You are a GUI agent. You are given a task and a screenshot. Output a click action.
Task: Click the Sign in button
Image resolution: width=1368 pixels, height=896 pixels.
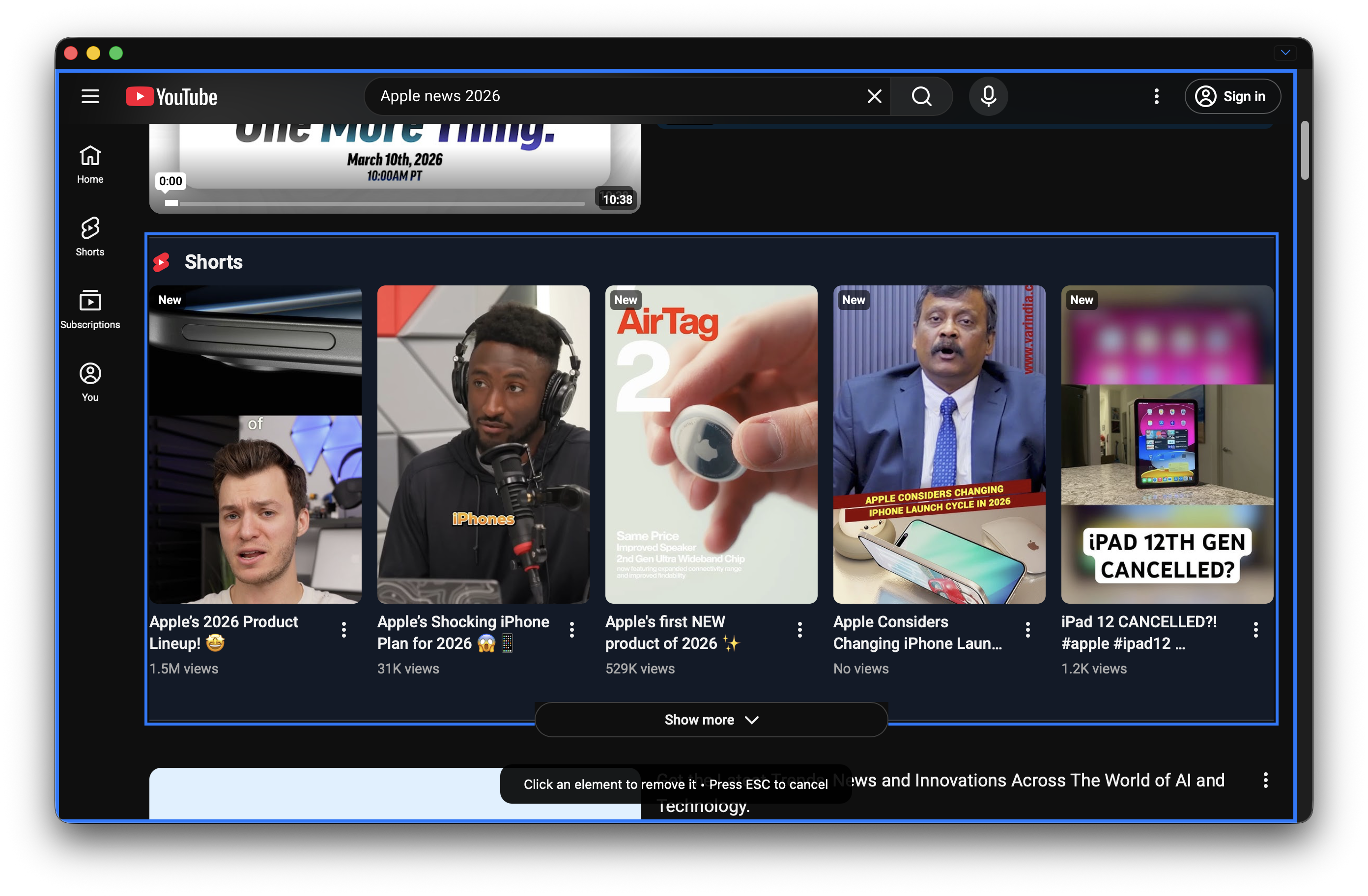tap(1232, 97)
